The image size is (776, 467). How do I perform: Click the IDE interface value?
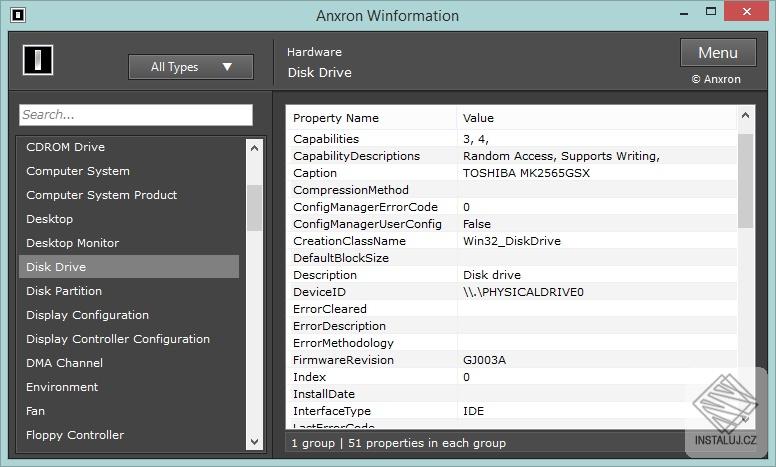(x=473, y=411)
